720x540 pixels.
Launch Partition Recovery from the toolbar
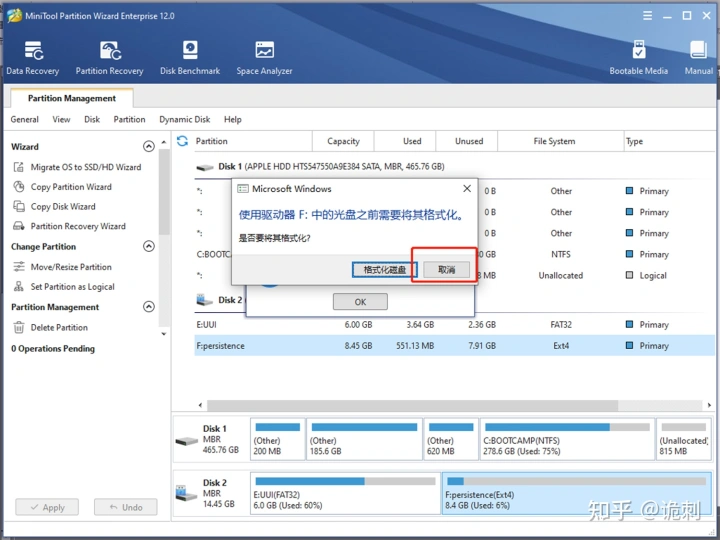(109, 58)
